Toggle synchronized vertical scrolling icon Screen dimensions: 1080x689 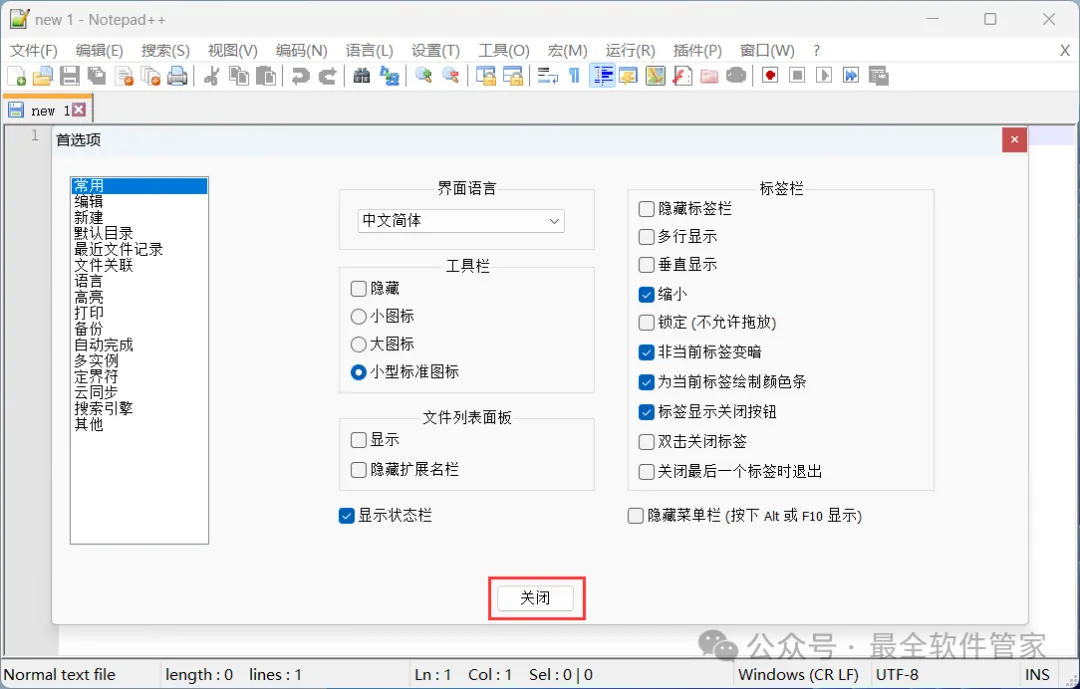pos(486,76)
